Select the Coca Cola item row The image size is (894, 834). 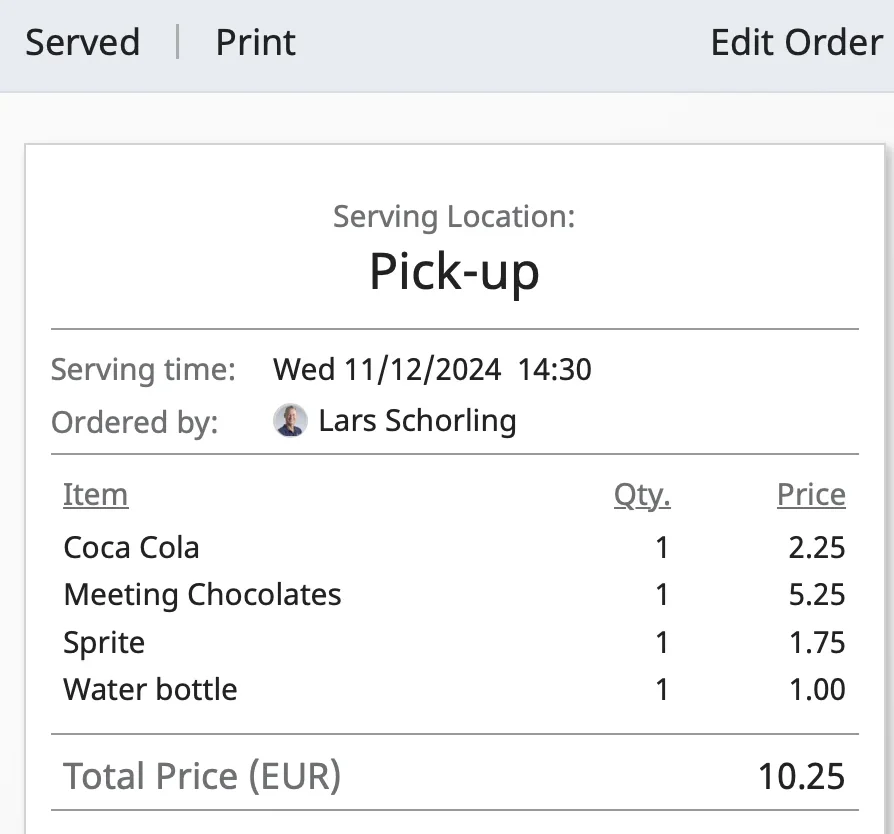(x=454, y=548)
